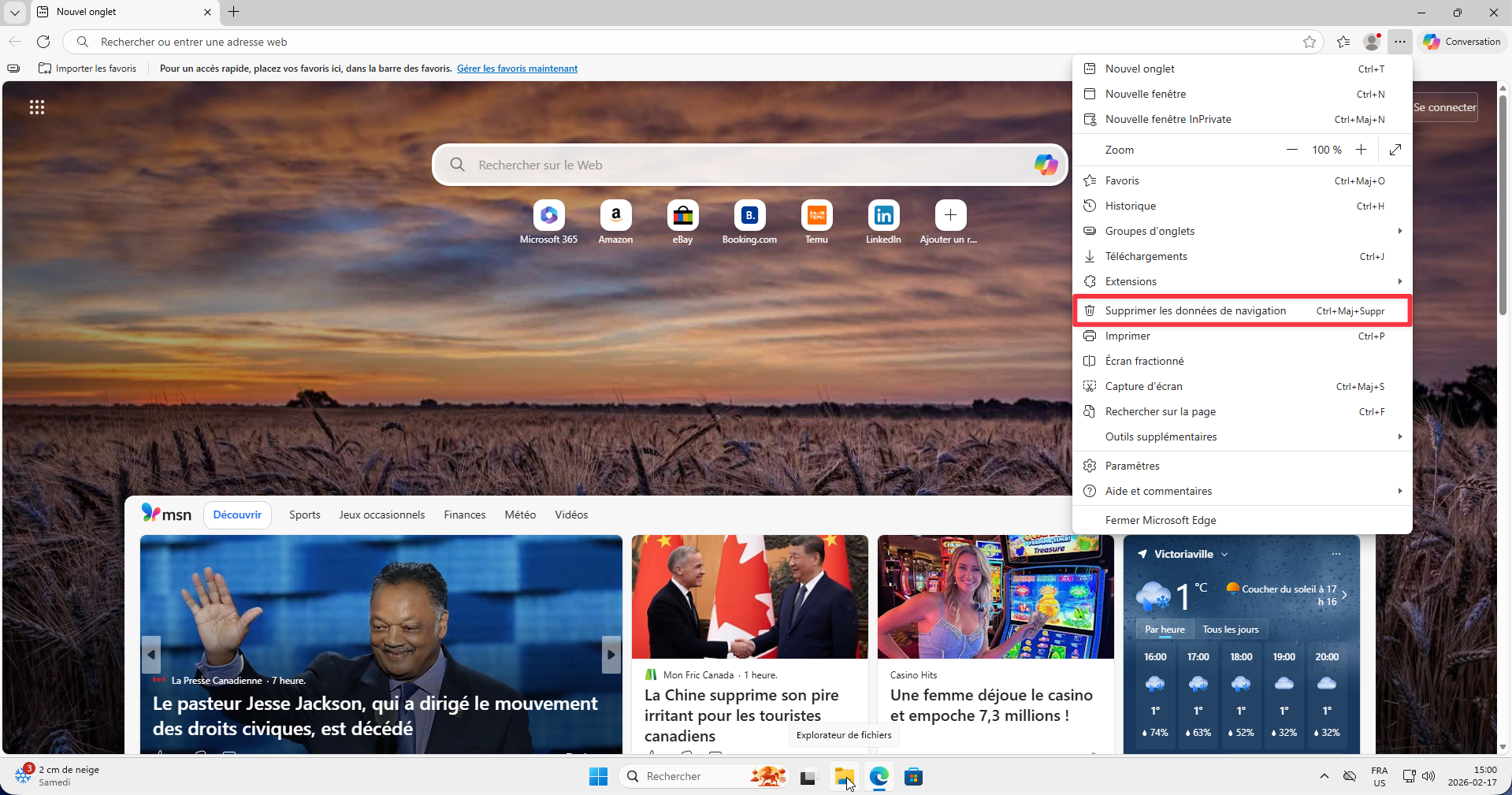Screen dimensions: 1512x795
Task: Open Windows Start menu
Action: (598, 777)
